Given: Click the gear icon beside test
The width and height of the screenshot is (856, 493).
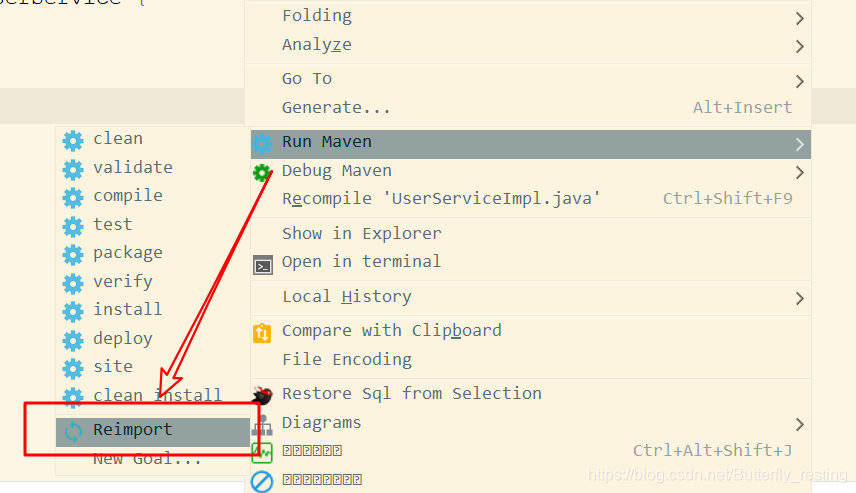Looking at the screenshot, I should [73, 226].
